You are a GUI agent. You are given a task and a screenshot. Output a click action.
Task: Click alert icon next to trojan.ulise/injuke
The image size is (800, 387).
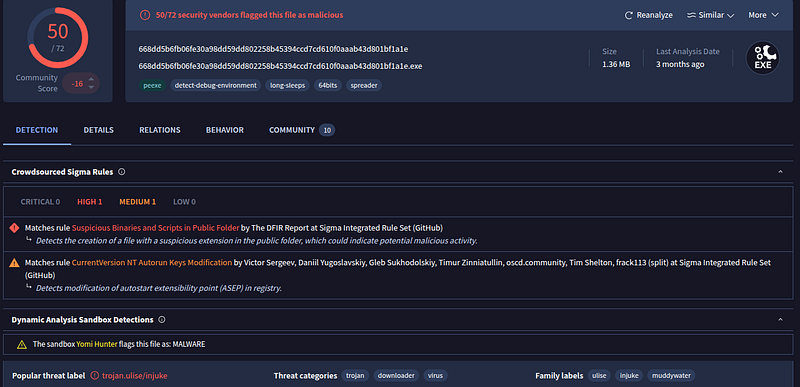[94, 375]
